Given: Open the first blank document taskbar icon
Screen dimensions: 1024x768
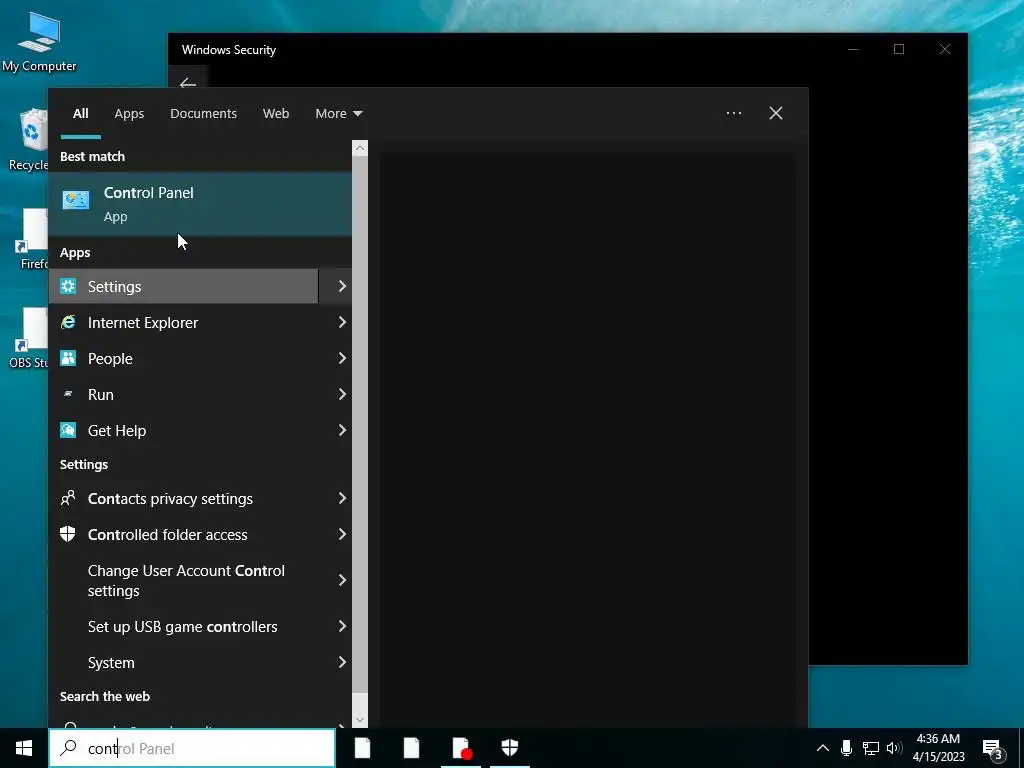Looking at the screenshot, I should (362, 748).
